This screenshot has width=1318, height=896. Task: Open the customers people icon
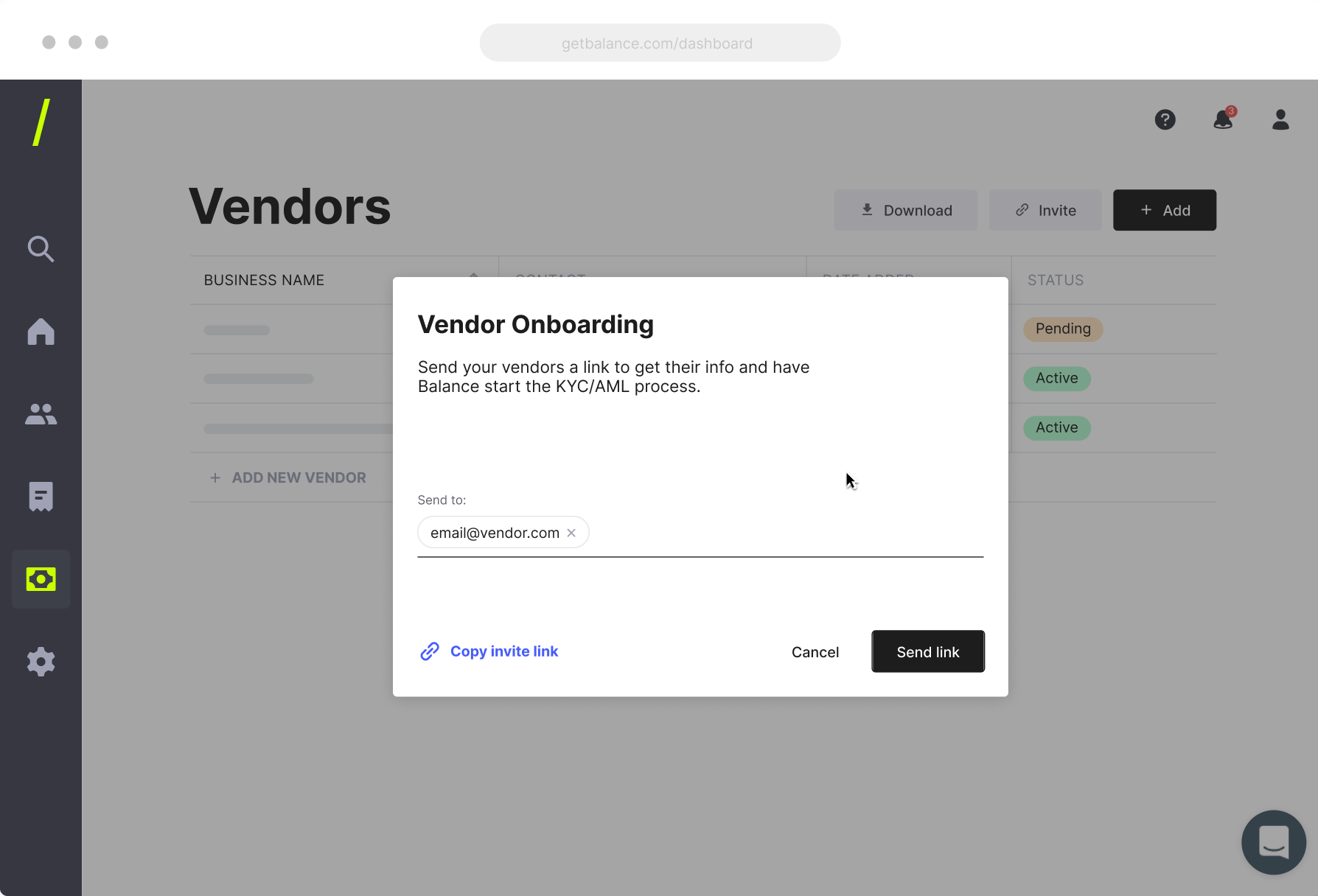[41, 414]
